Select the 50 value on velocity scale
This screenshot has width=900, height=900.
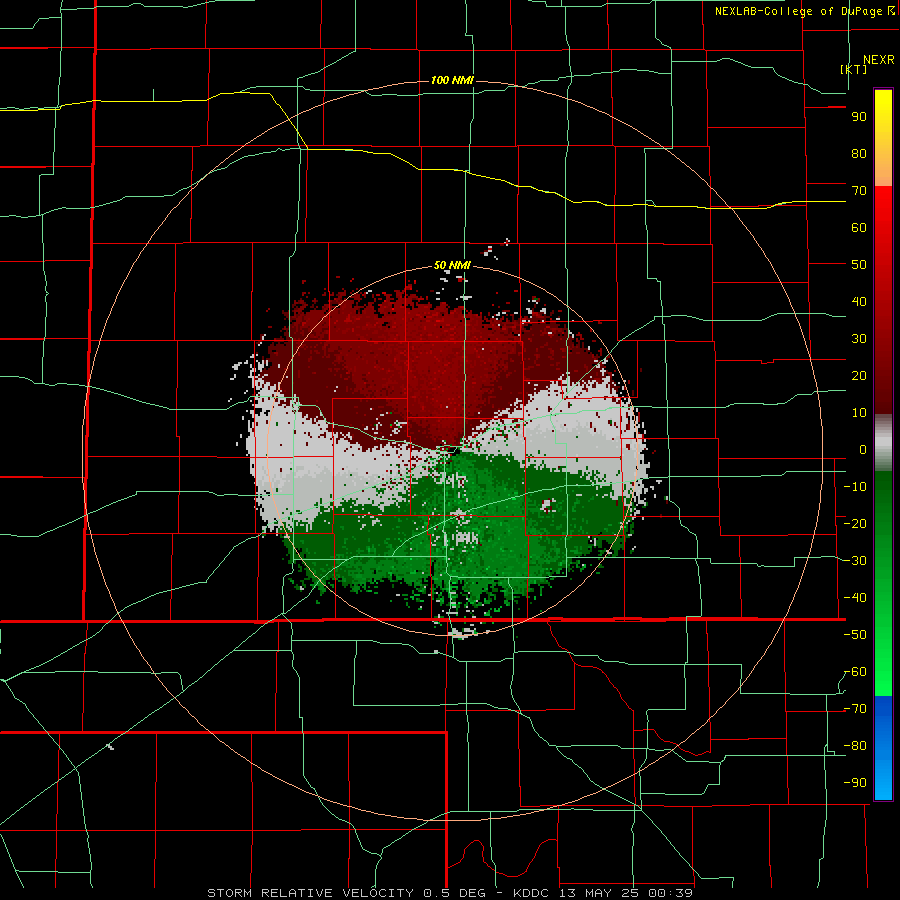(x=859, y=265)
